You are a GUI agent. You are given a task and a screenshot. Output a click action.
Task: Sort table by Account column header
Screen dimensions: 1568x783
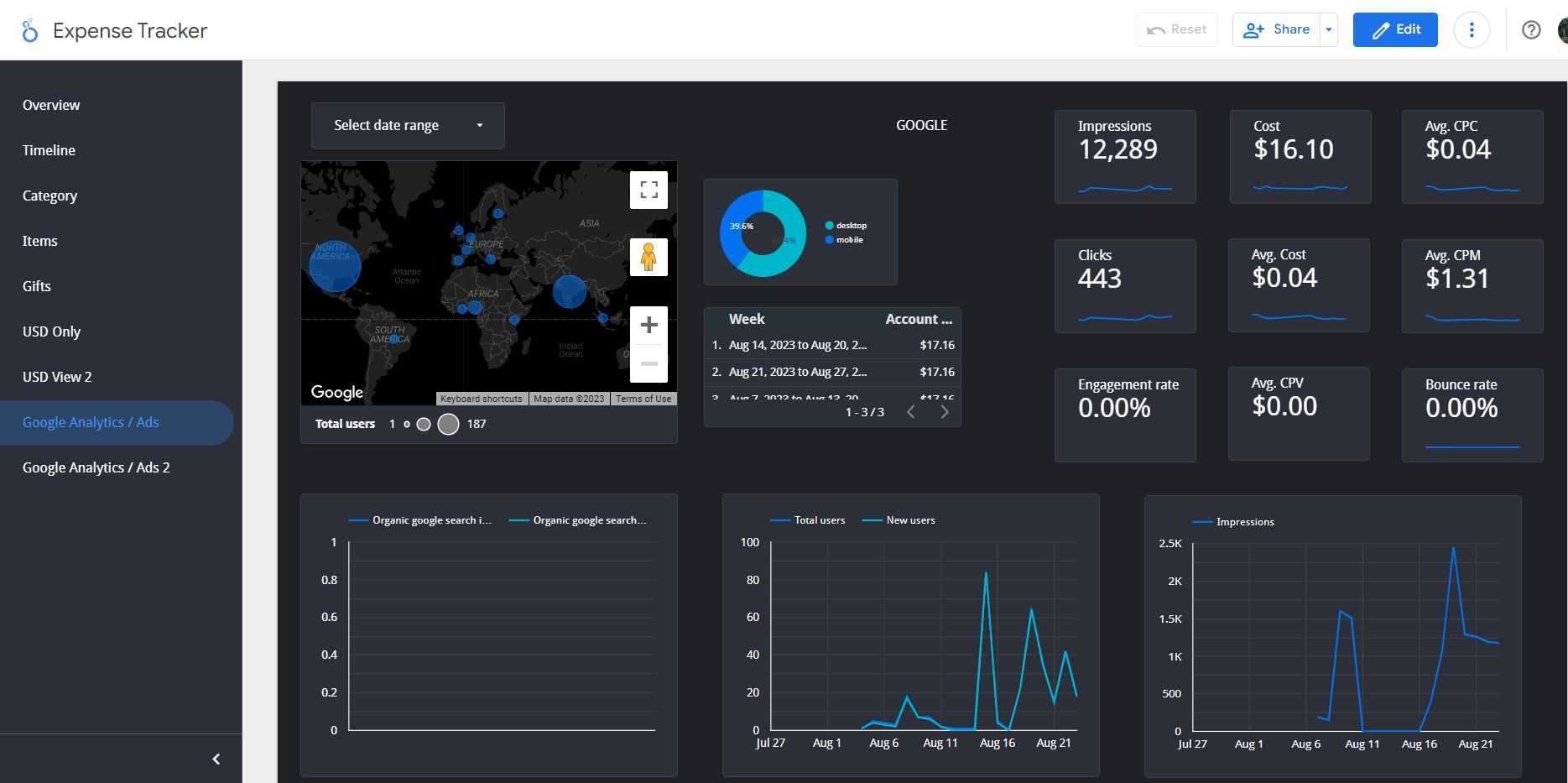click(919, 319)
